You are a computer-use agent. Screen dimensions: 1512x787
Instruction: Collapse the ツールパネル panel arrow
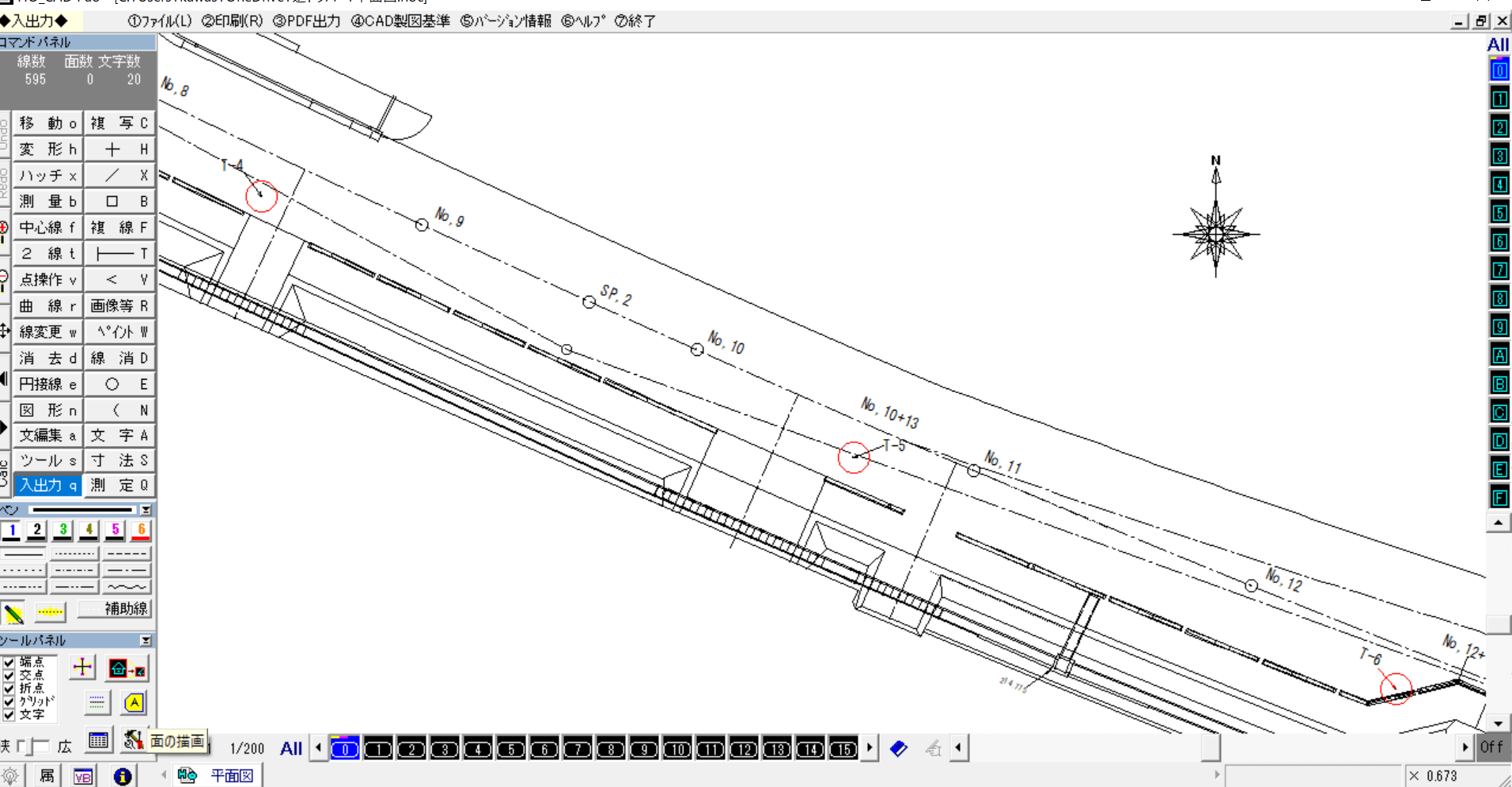[146, 640]
